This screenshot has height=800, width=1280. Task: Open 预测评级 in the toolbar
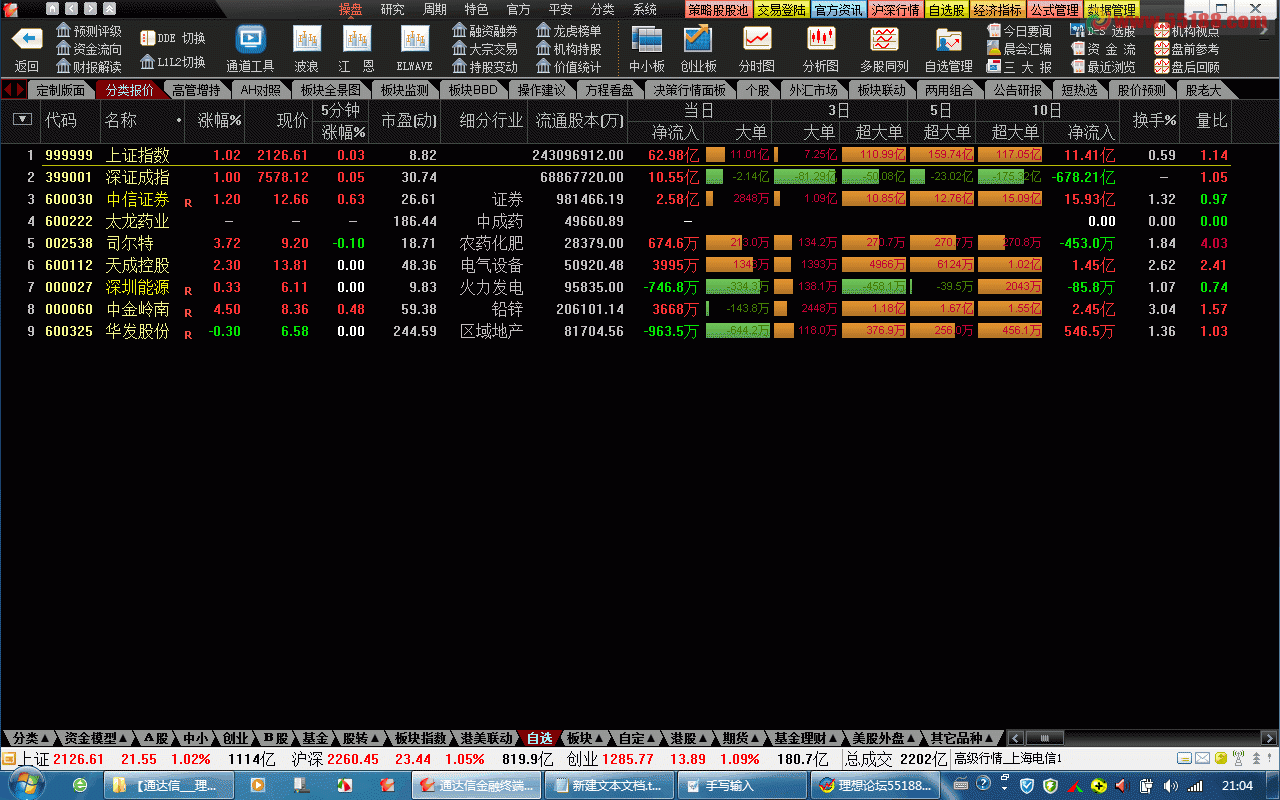[x=89, y=31]
